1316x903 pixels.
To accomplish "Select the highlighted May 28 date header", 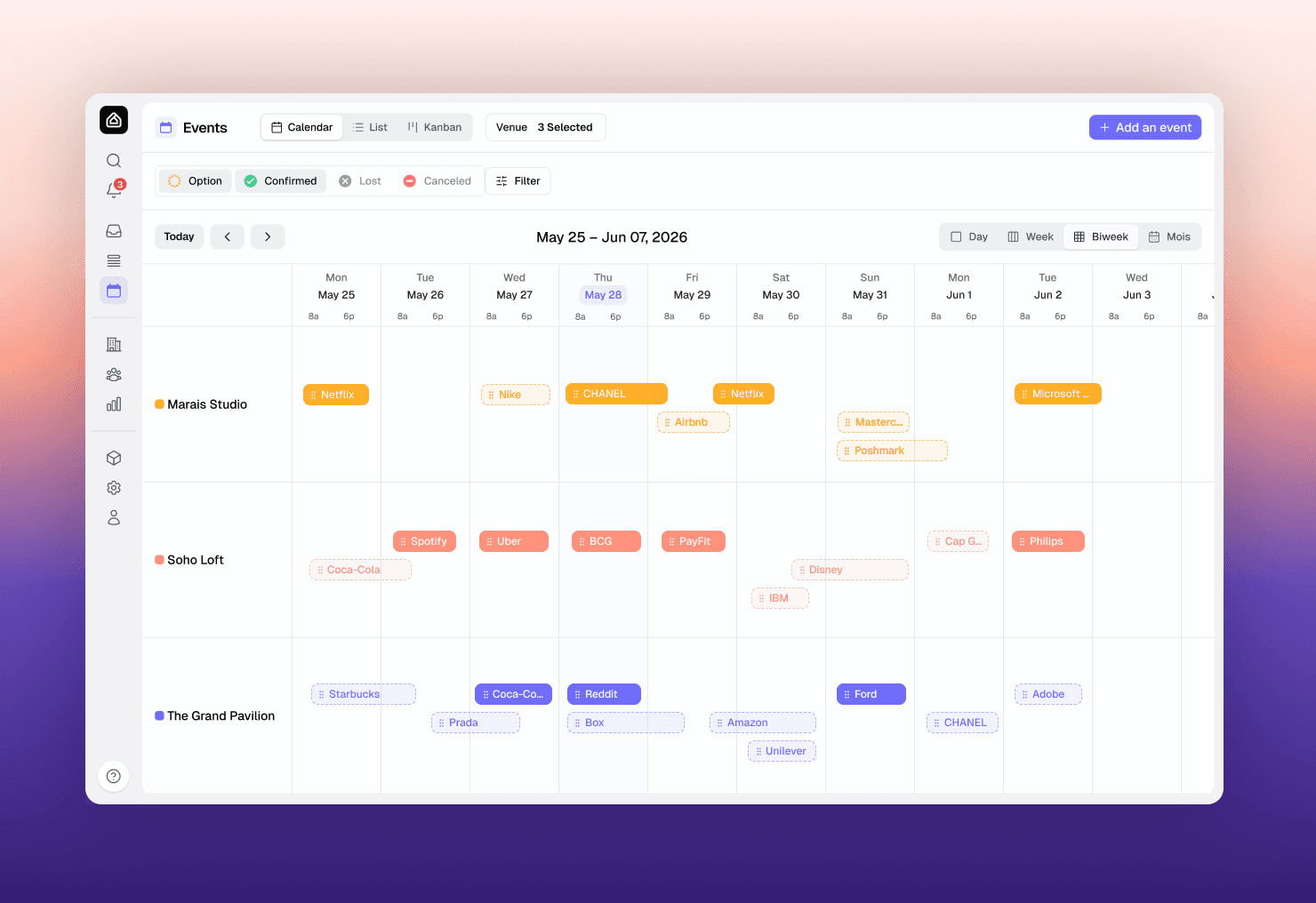I will pos(603,295).
